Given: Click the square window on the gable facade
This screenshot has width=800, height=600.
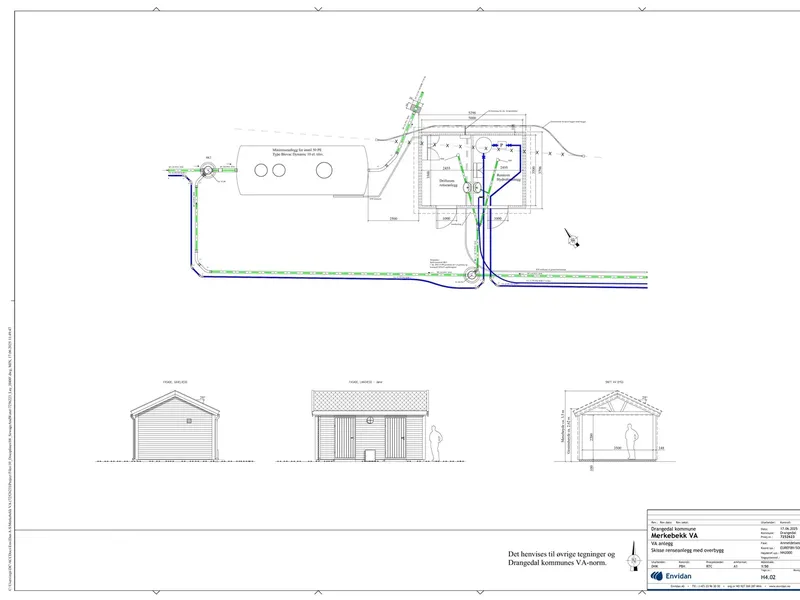Looking at the screenshot, I should (189, 421).
